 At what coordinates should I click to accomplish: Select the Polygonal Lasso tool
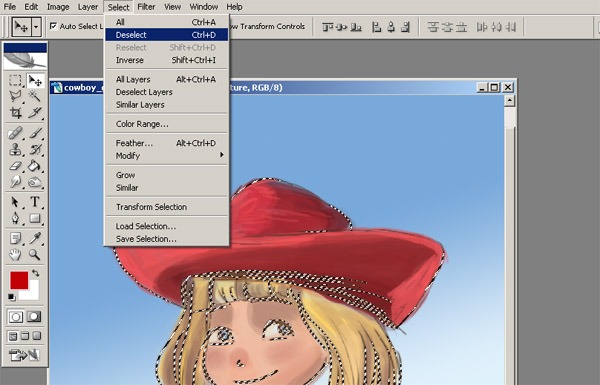15,96
